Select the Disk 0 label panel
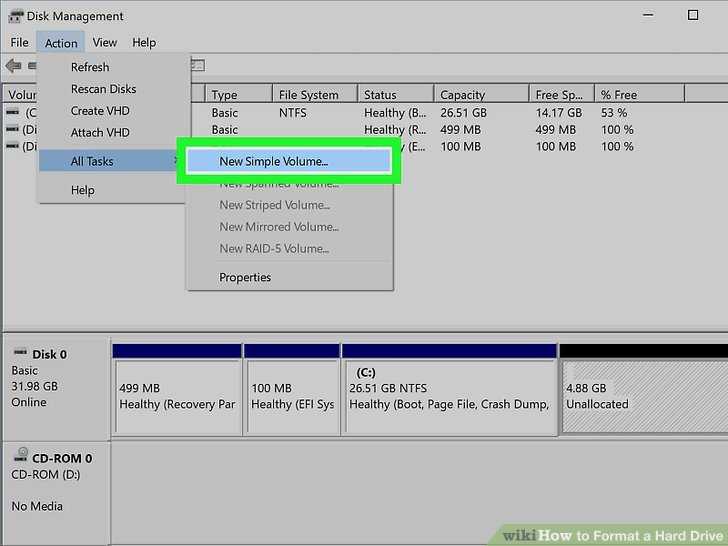Image resolution: width=728 pixels, height=546 pixels. click(x=57, y=388)
